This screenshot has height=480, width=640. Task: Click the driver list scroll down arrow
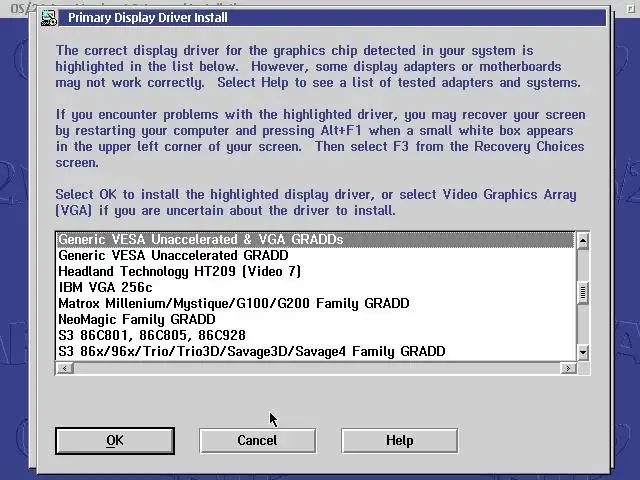tap(583, 352)
